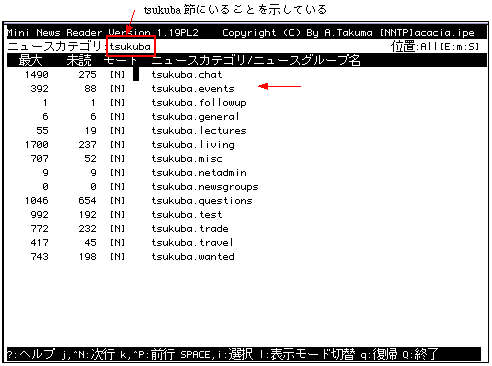Click the q:復帰 return hint

tap(379, 354)
